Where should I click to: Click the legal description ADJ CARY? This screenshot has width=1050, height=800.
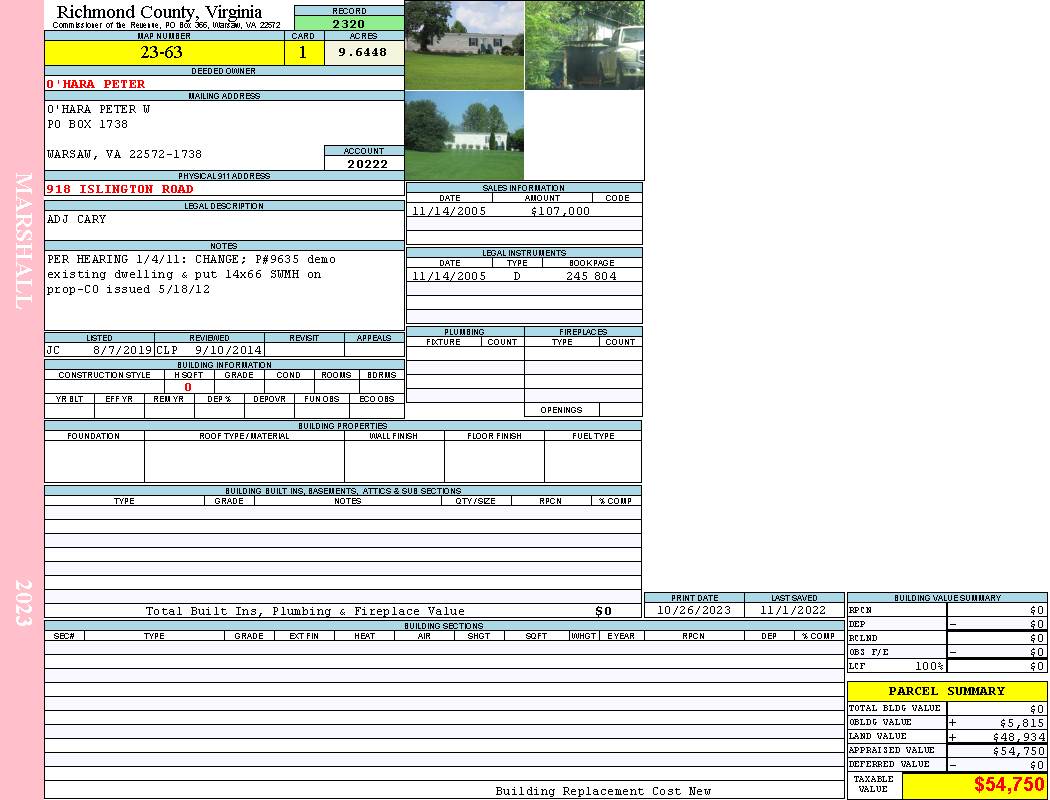point(77,219)
